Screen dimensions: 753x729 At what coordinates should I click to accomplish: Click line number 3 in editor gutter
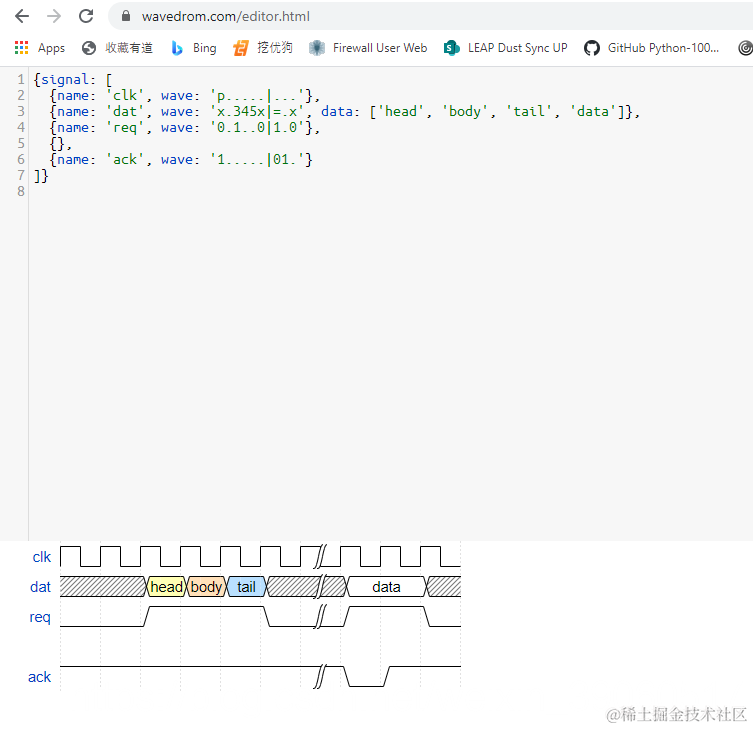pyautogui.click(x=21, y=111)
